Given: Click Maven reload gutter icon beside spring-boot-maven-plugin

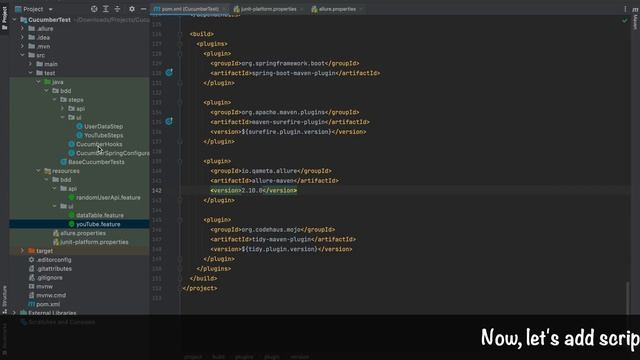Looking at the screenshot, I should pyautogui.click(x=169, y=73).
